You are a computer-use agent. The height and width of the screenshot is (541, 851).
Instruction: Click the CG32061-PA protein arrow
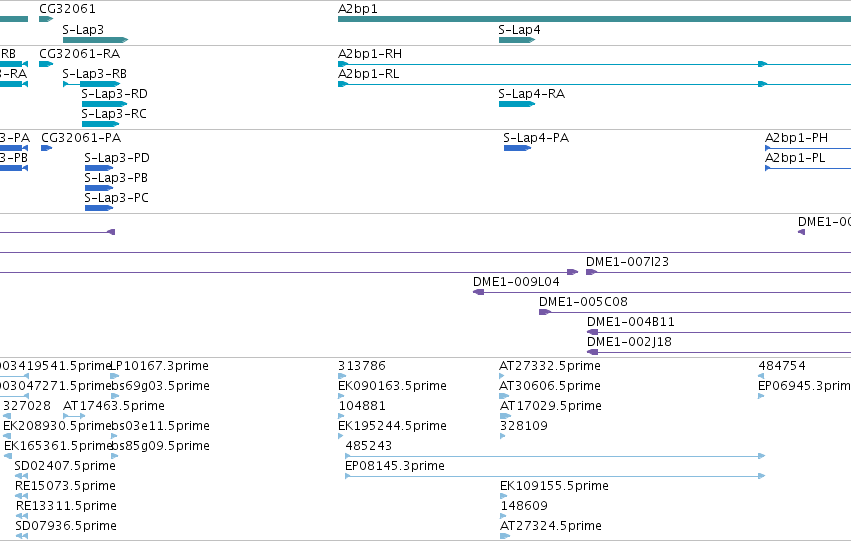coord(47,148)
